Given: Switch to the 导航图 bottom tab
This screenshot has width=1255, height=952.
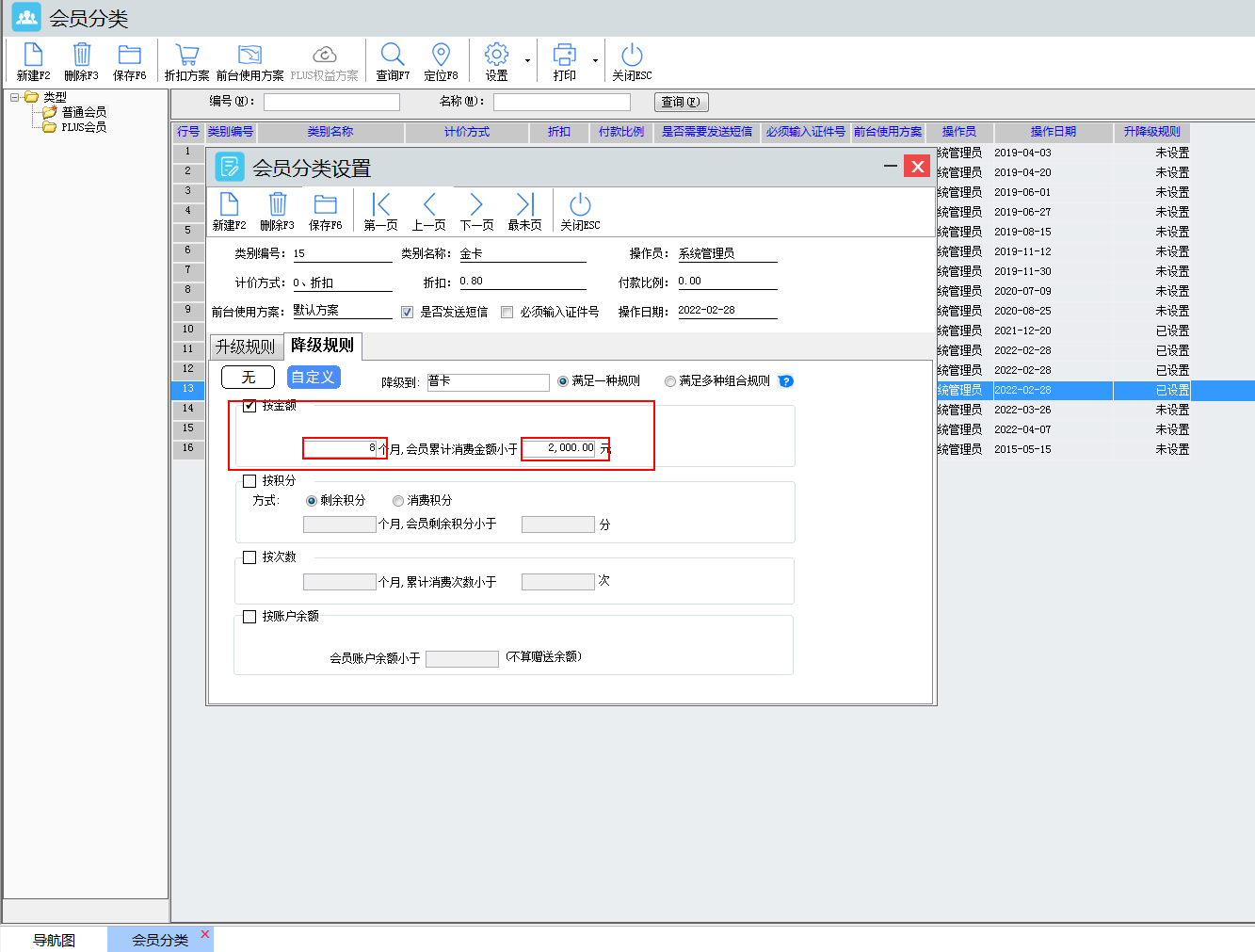Looking at the screenshot, I should [x=54, y=940].
